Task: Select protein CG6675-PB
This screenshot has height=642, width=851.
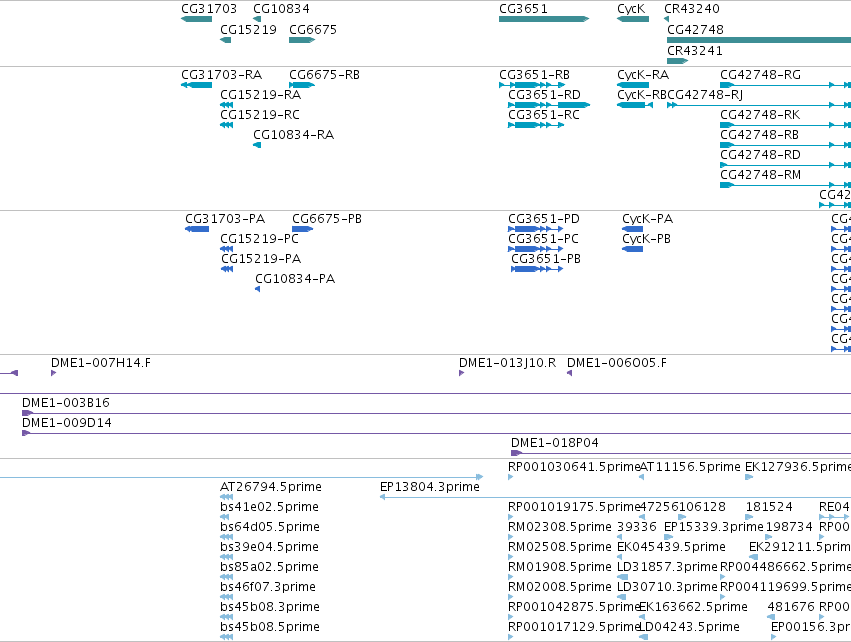Action: click(x=302, y=229)
